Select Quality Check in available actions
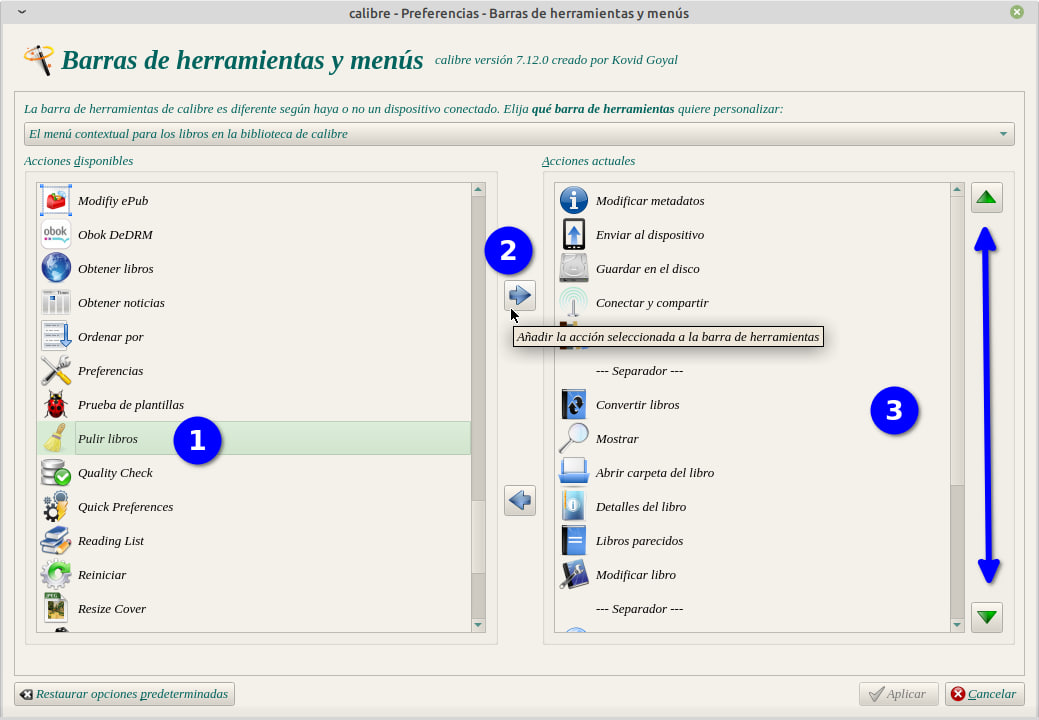This screenshot has height=720, width=1039. coord(254,473)
